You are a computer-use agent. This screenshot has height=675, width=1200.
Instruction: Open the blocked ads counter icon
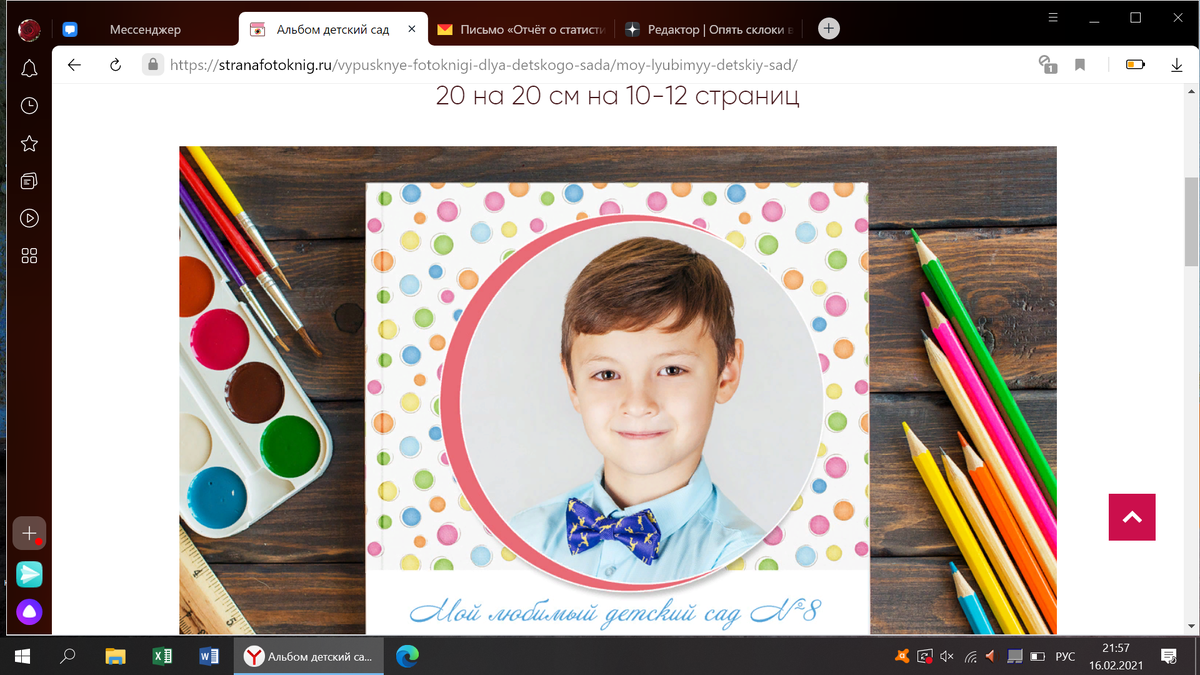1048,65
